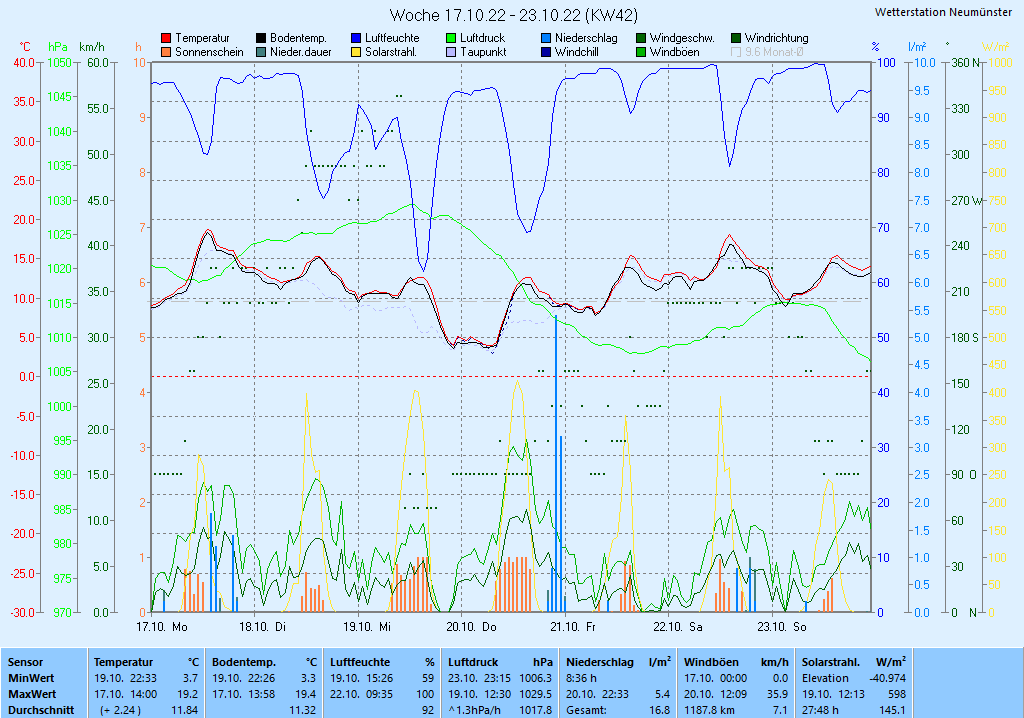Click the Wetterstation Neumünster label
Screen dimensions: 1024x718
click(942, 12)
